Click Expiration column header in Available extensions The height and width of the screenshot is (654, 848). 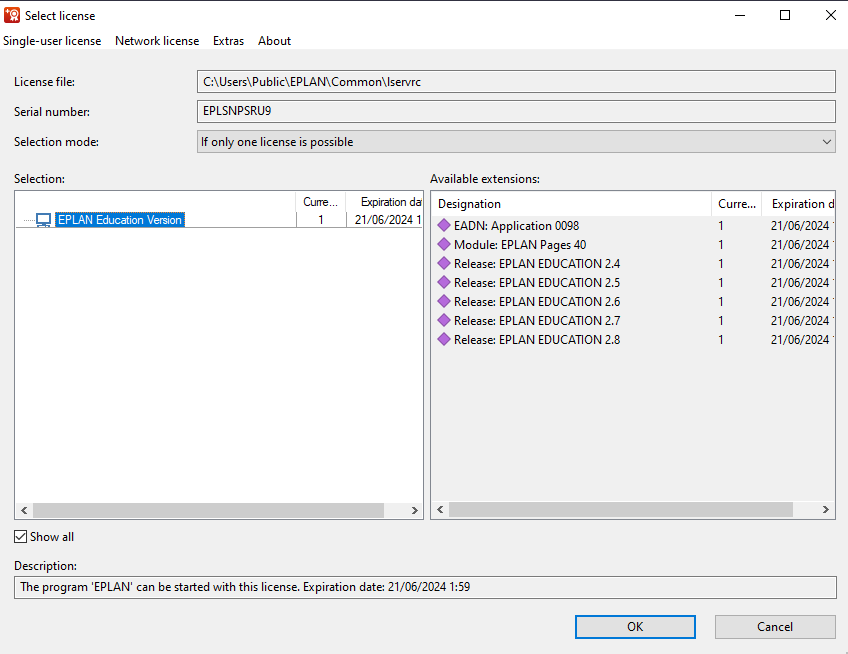[798, 204]
